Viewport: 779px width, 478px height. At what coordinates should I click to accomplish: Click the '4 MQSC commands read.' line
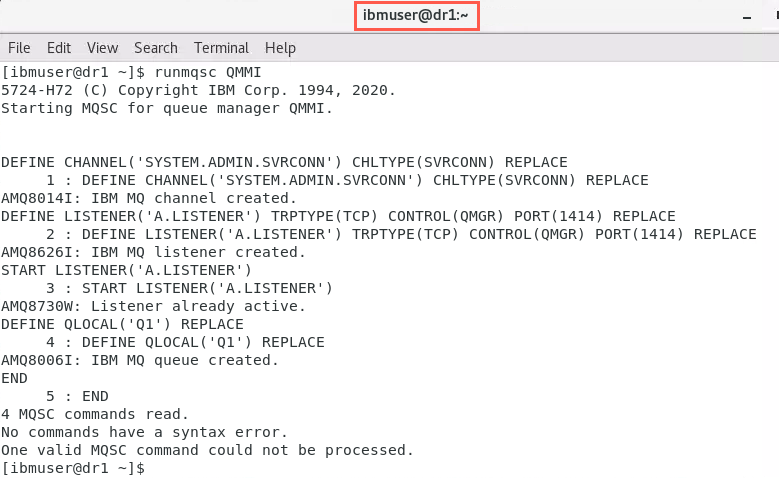point(94,414)
